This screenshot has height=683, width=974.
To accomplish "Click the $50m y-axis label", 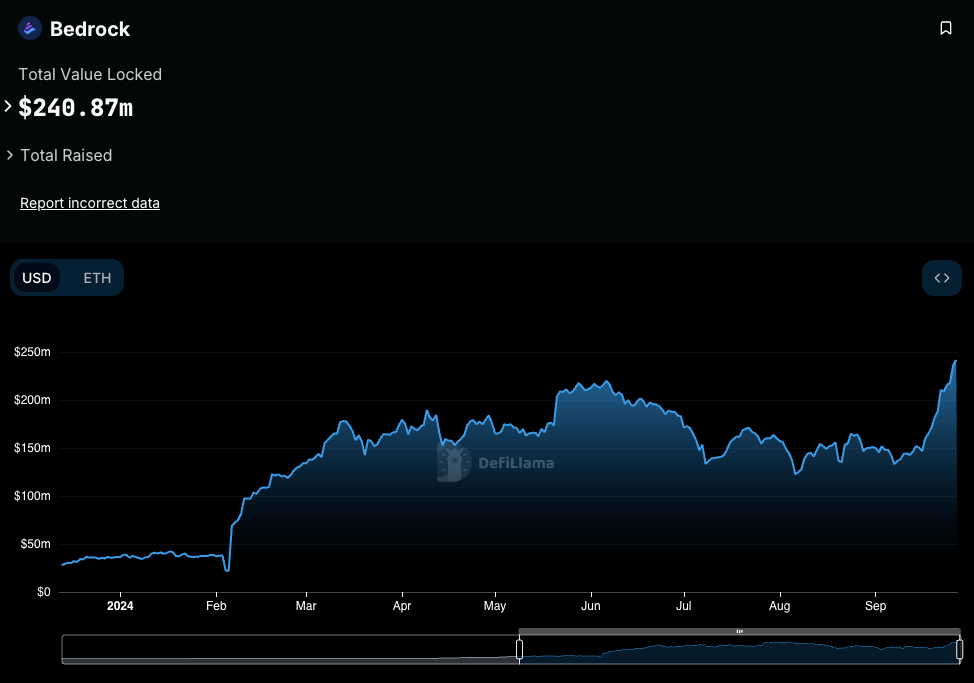I will pos(35,544).
